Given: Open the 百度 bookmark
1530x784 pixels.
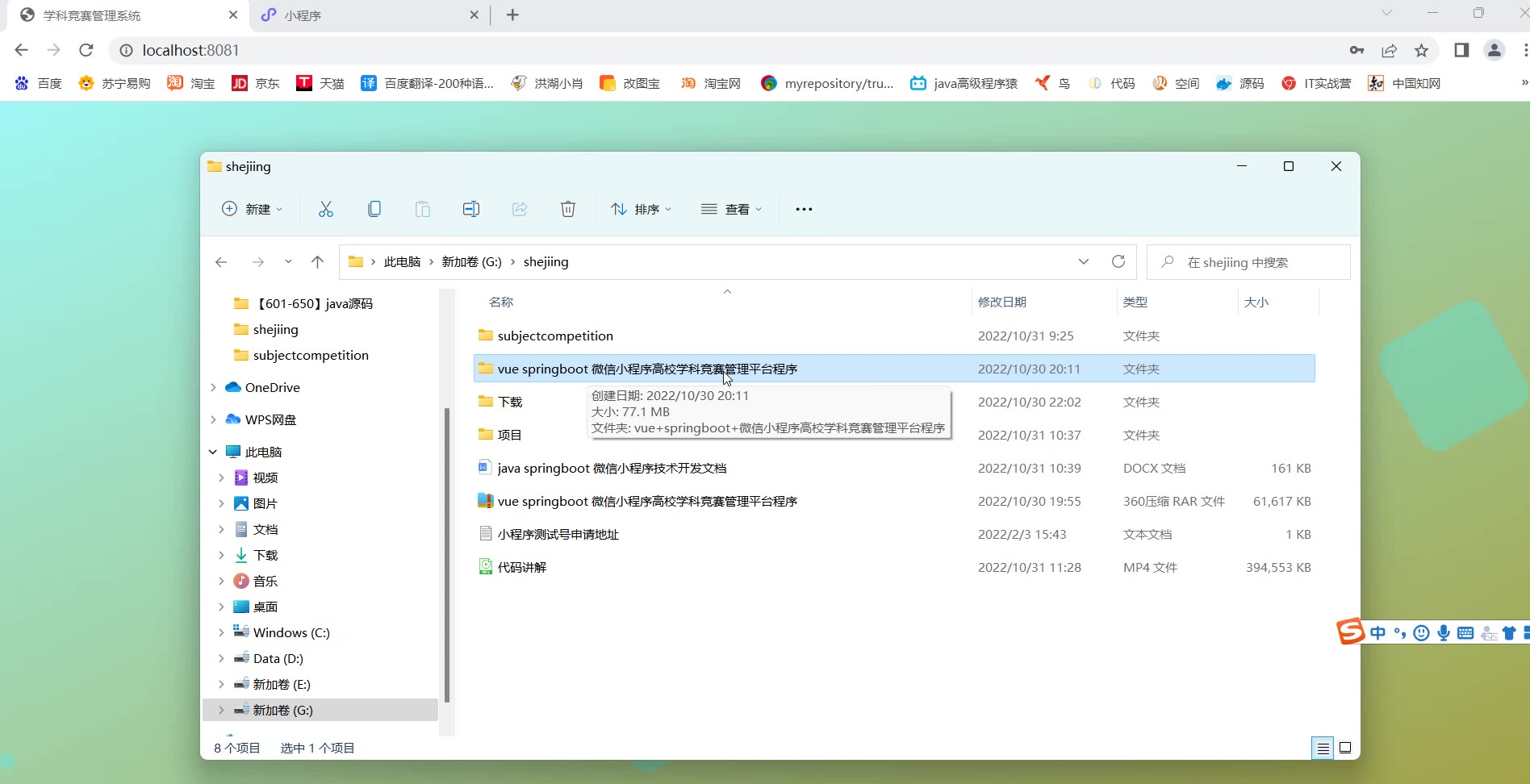Looking at the screenshot, I should coord(39,83).
